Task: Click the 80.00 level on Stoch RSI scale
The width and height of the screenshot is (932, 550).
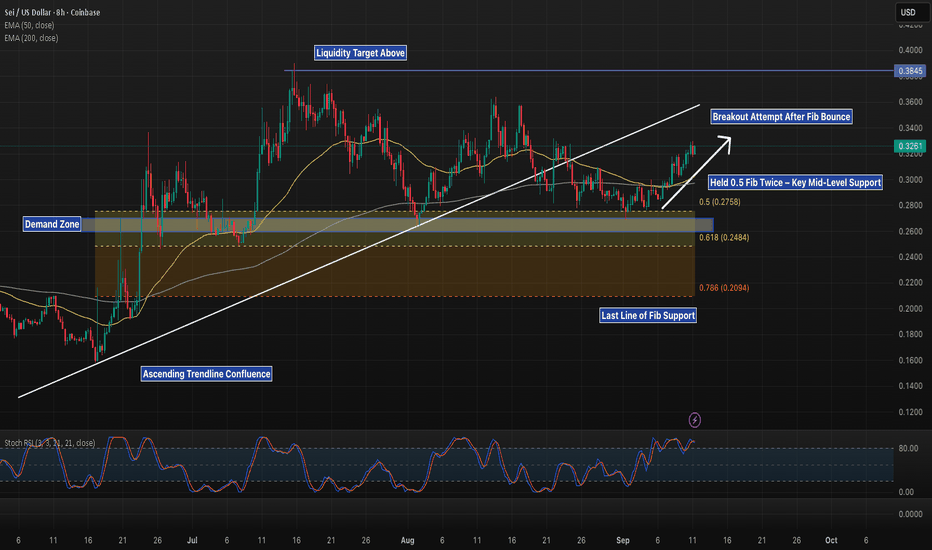Action: click(x=907, y=449)
